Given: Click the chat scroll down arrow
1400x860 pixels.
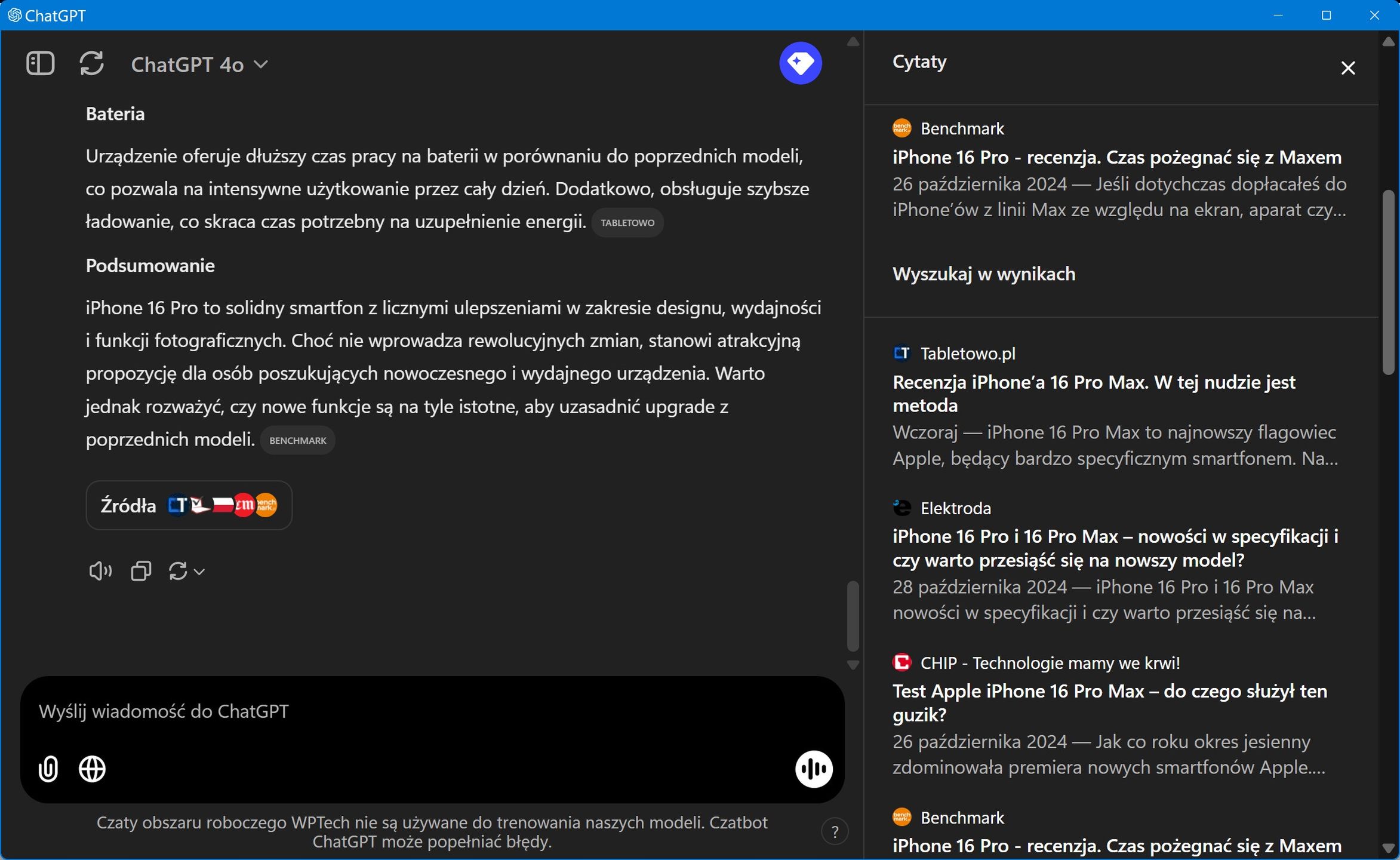Looking at the screenshot, I should (853, 665).
